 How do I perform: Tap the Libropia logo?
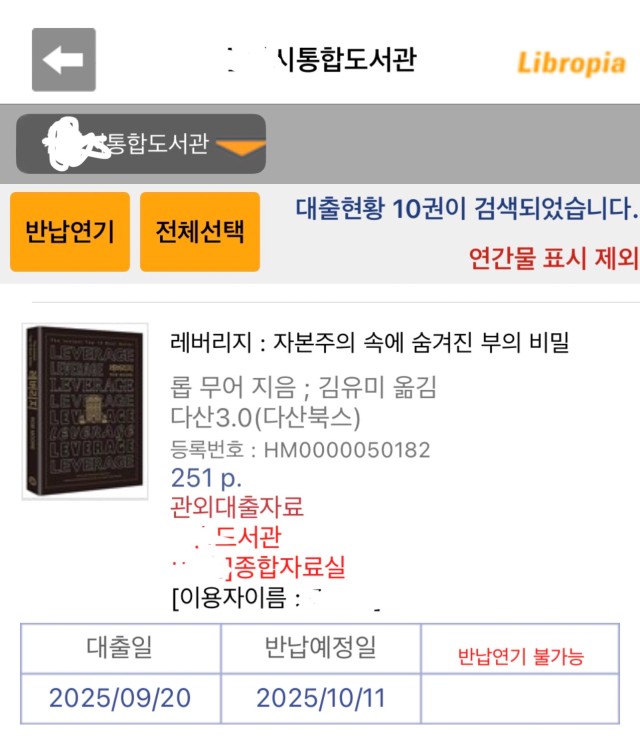[x=571, y=64]
